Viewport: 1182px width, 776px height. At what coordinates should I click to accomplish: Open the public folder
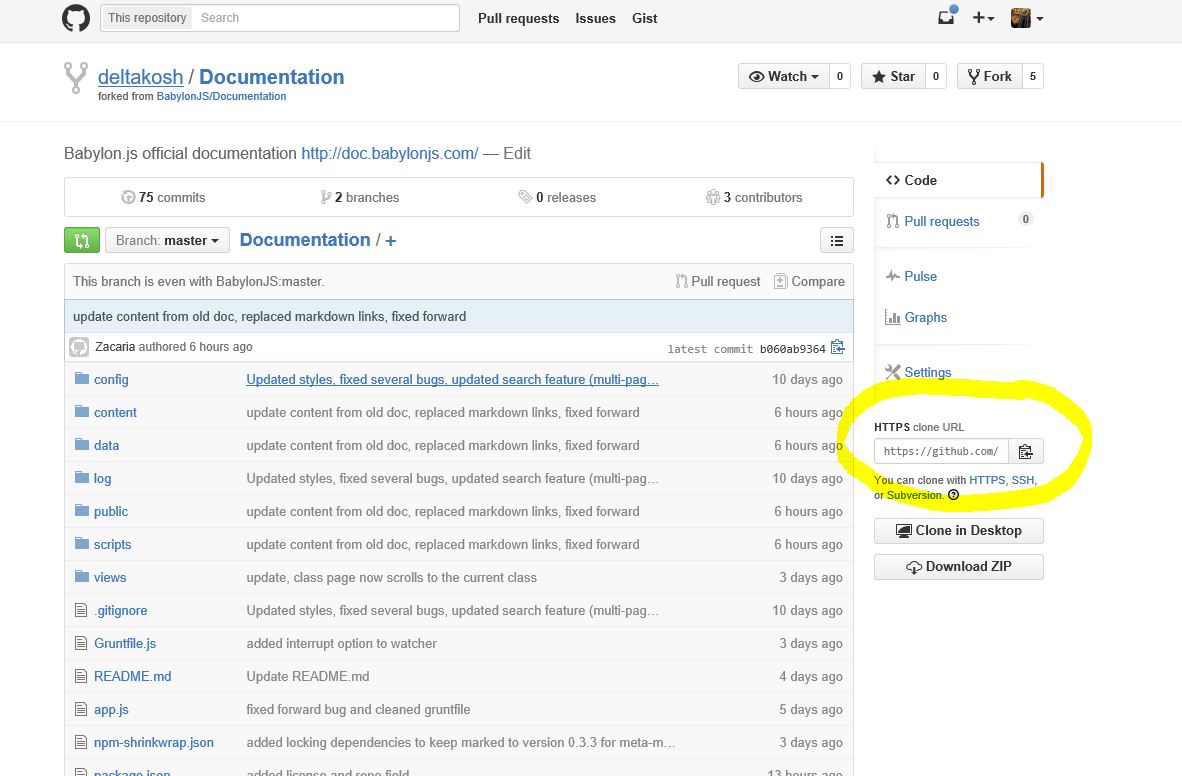pyautogui.click(x=111, y=511)
